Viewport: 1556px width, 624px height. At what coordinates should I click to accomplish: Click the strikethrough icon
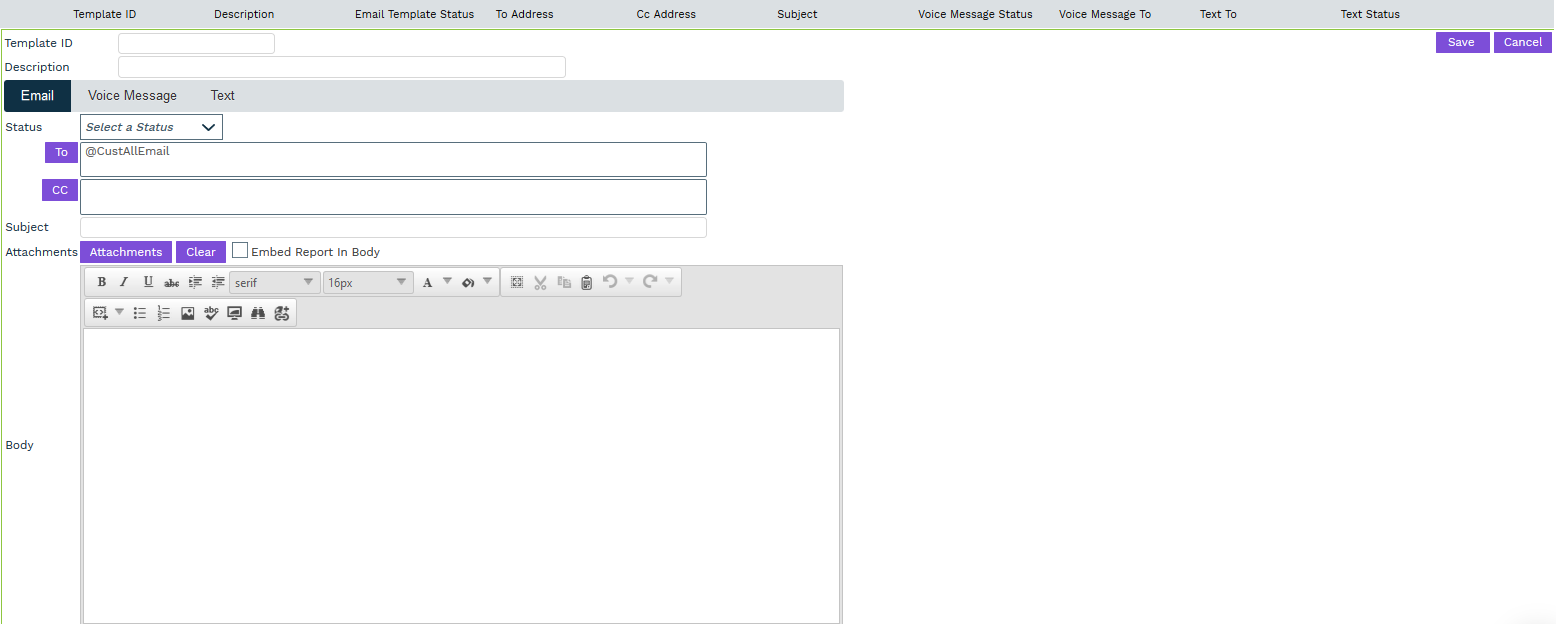171,283
